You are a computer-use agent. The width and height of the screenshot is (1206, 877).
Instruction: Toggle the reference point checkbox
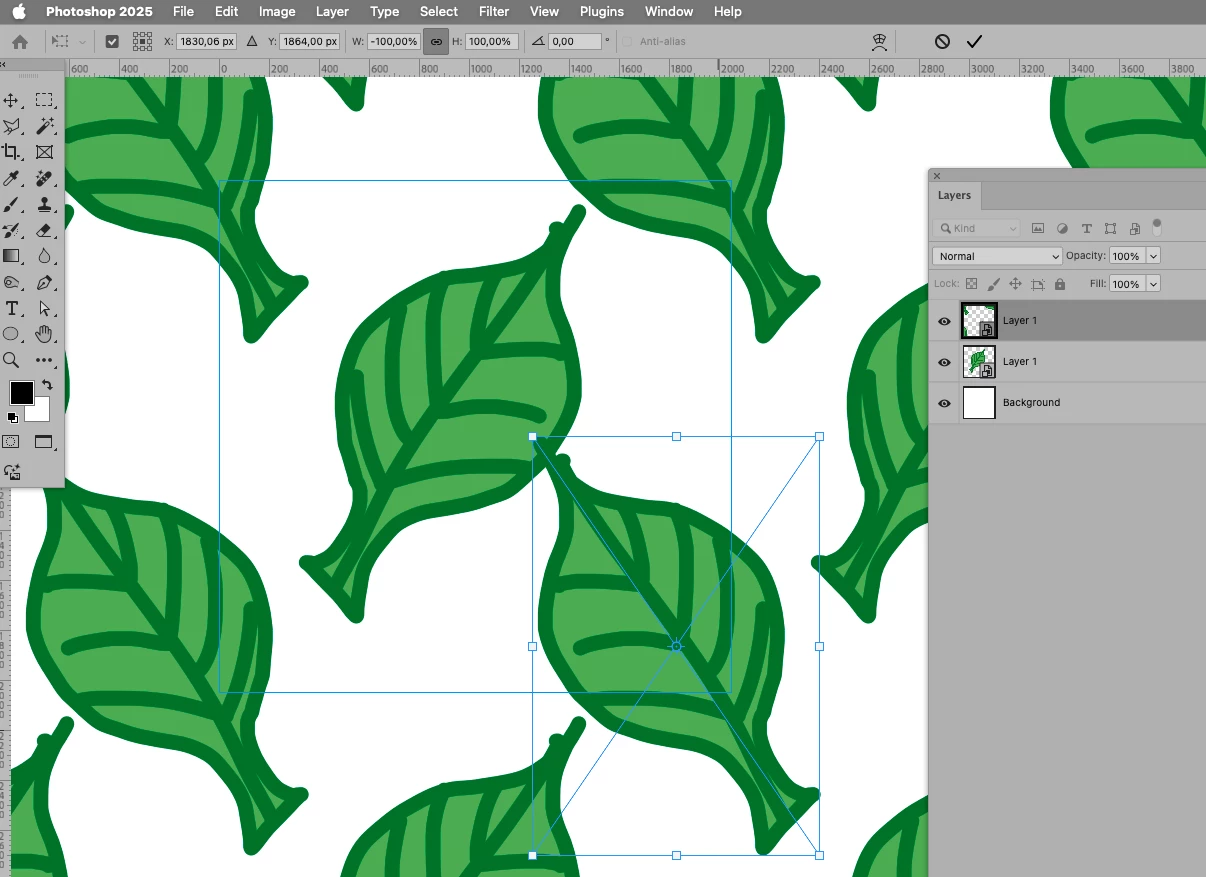point(112,42)
